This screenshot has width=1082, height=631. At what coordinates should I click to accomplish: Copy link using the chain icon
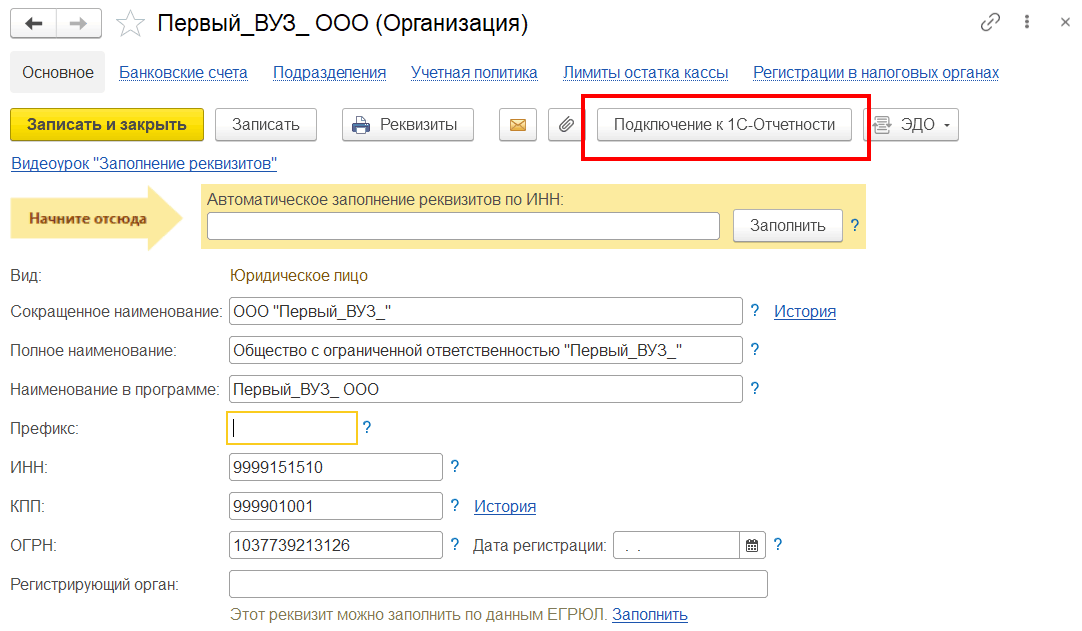click(990, 22)
